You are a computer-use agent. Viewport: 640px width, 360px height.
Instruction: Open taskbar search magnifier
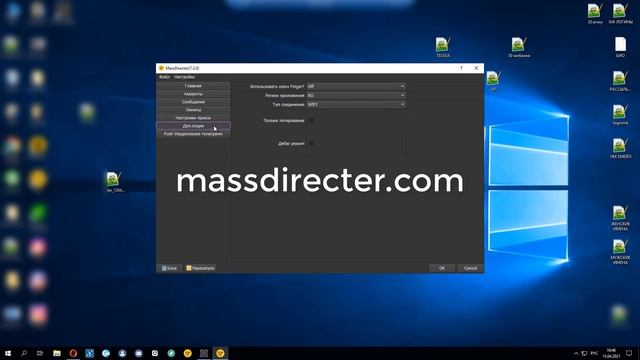24,353
